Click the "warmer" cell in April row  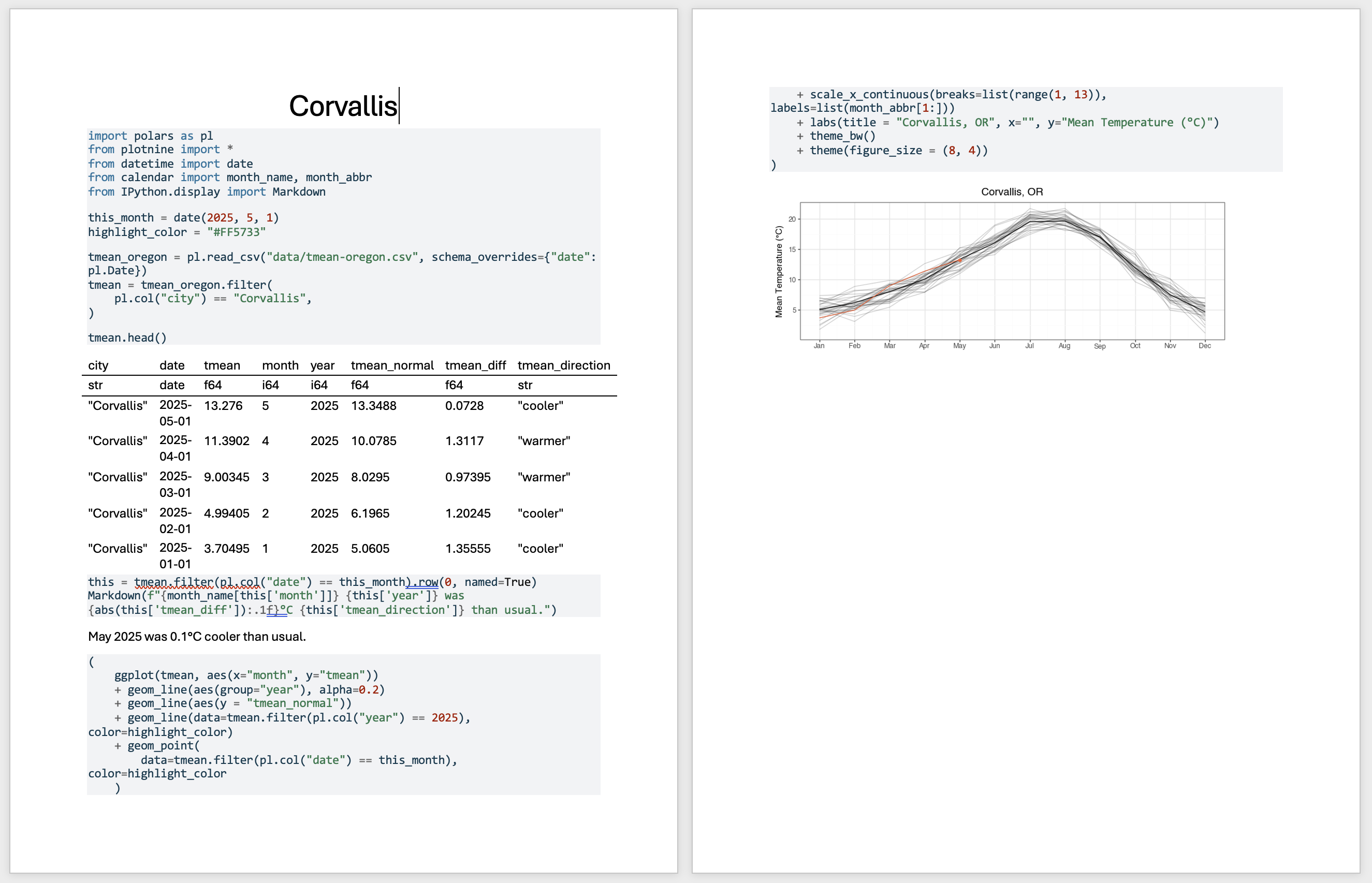543,441
